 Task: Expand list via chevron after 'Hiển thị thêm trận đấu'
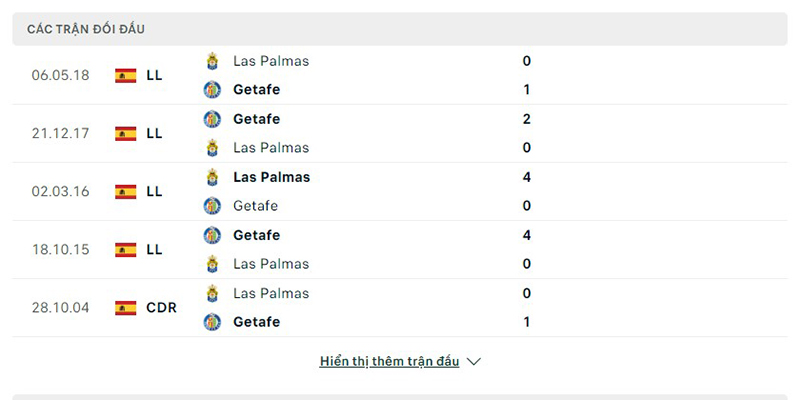pyautogui.click(x=474, y=362)
